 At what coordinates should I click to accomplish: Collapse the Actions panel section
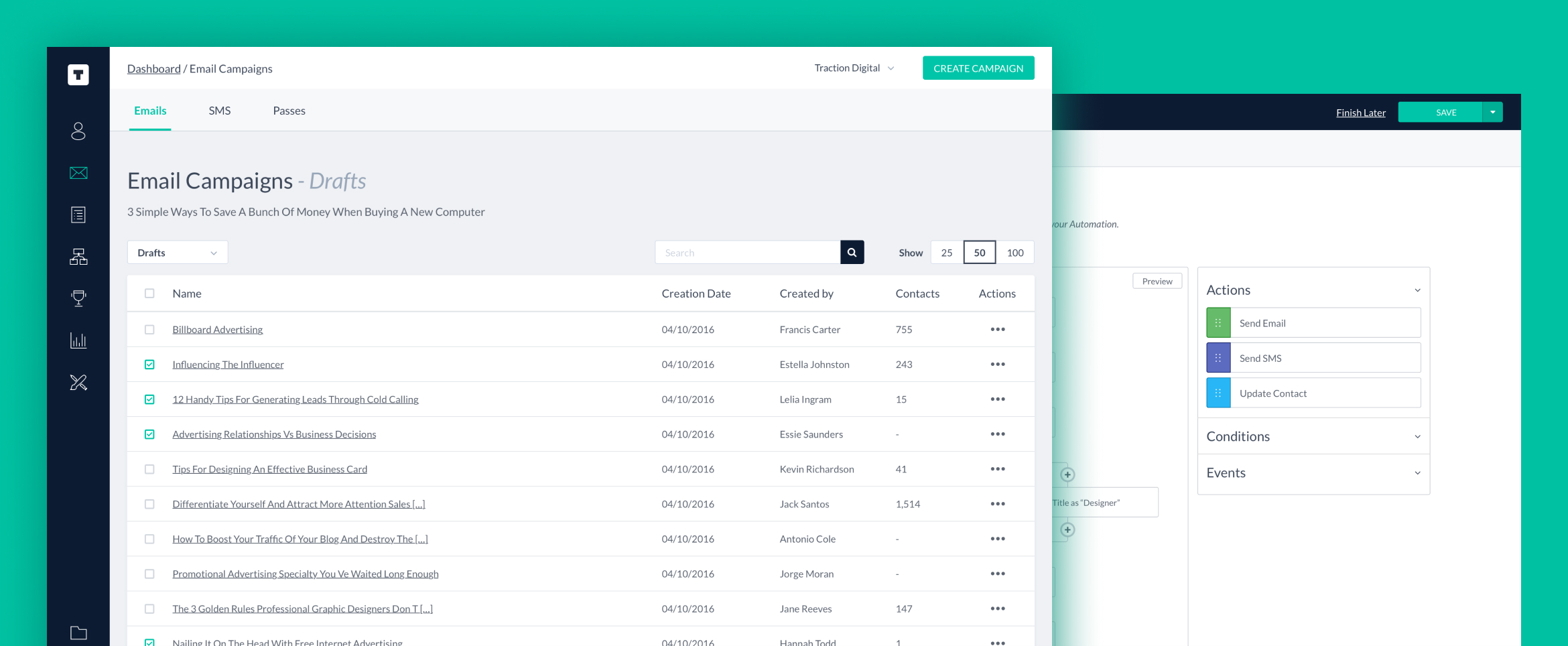click(x=1417, y=290)
